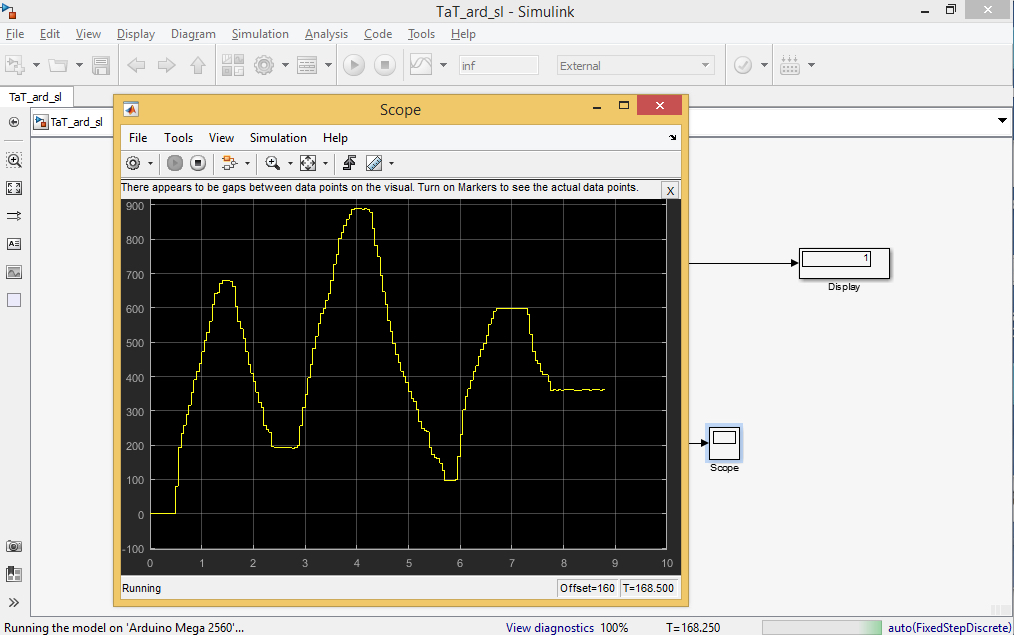Navigate Back with the left arrow
1014x635 pixels.
(x=136, y=65)
